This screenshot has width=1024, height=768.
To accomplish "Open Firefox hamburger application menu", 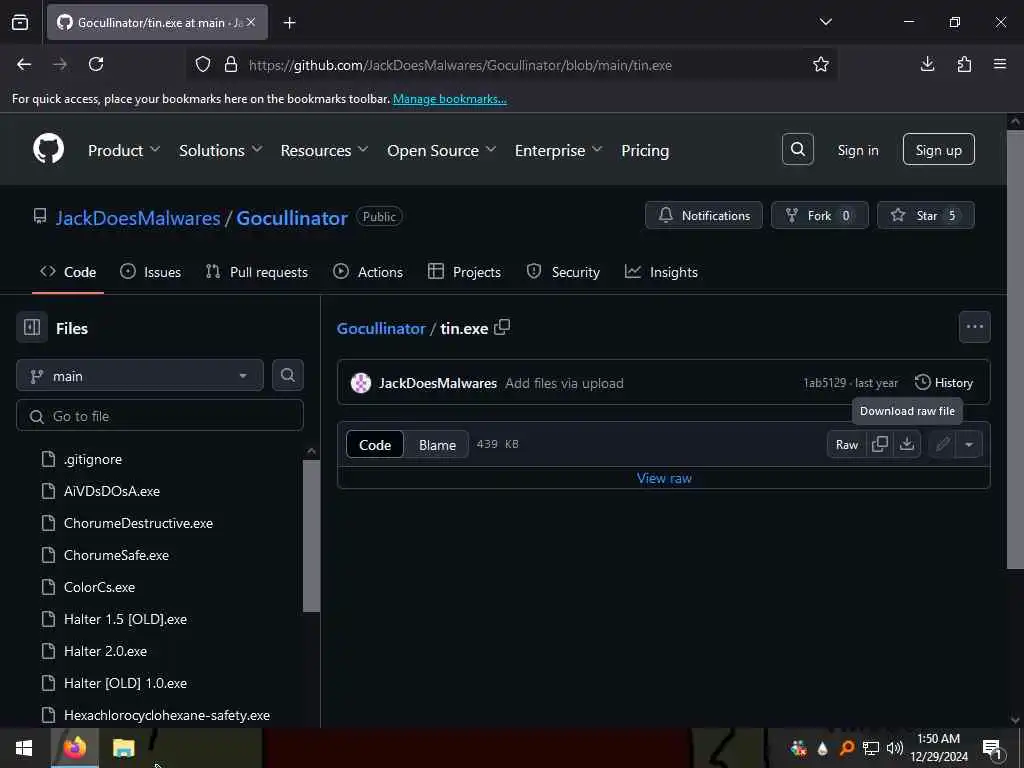I will (999, 64).
